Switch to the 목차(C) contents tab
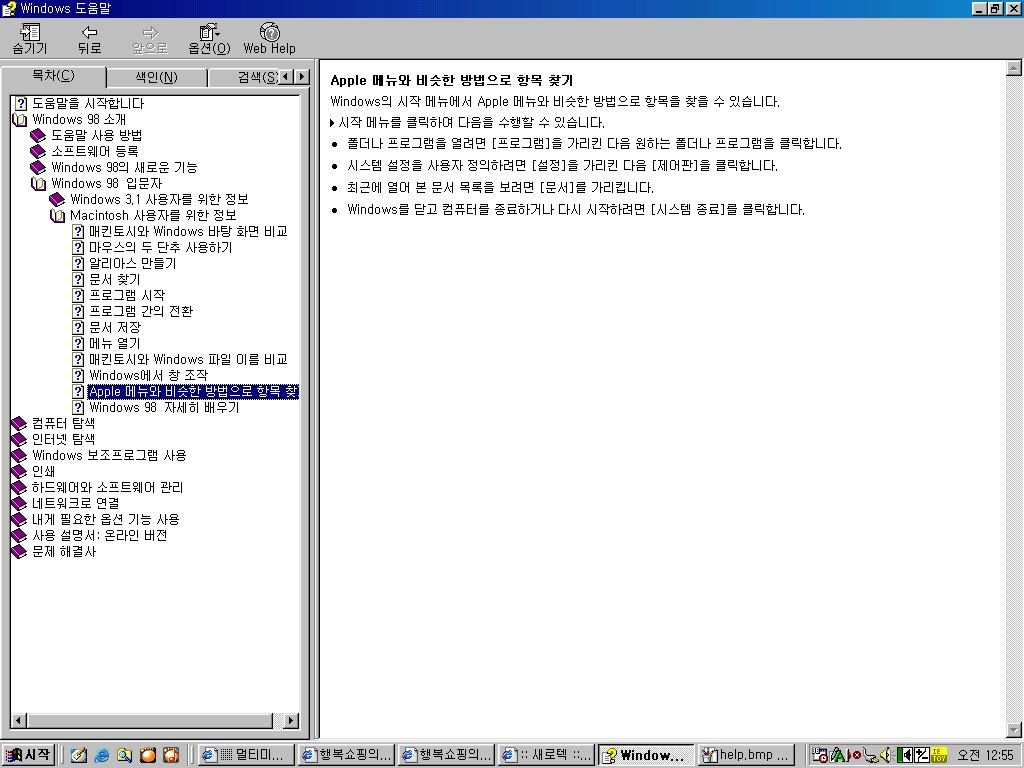1024x768 pixels. point(54,76)
